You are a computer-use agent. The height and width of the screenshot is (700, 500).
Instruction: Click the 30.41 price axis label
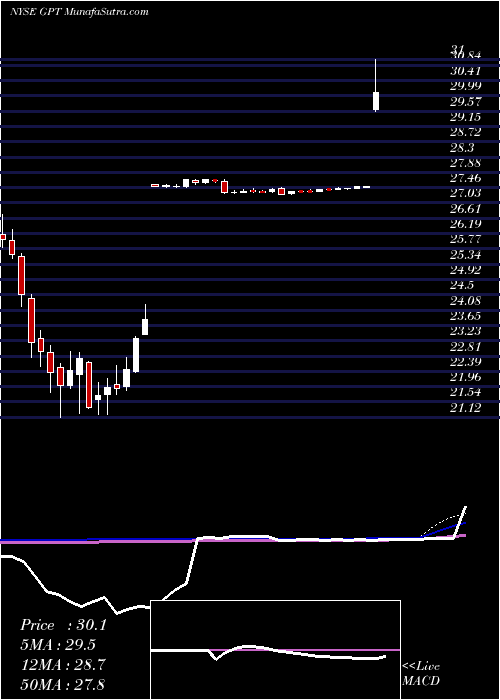click(465, 71)
